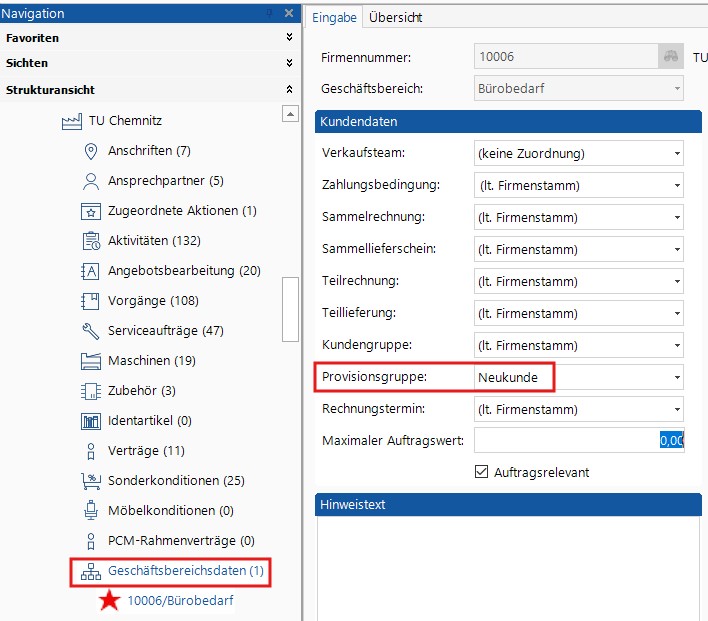The height and width of the screenshot is (621, 708).
Task: Expand the Favoriten section
Action: [290, 38]
